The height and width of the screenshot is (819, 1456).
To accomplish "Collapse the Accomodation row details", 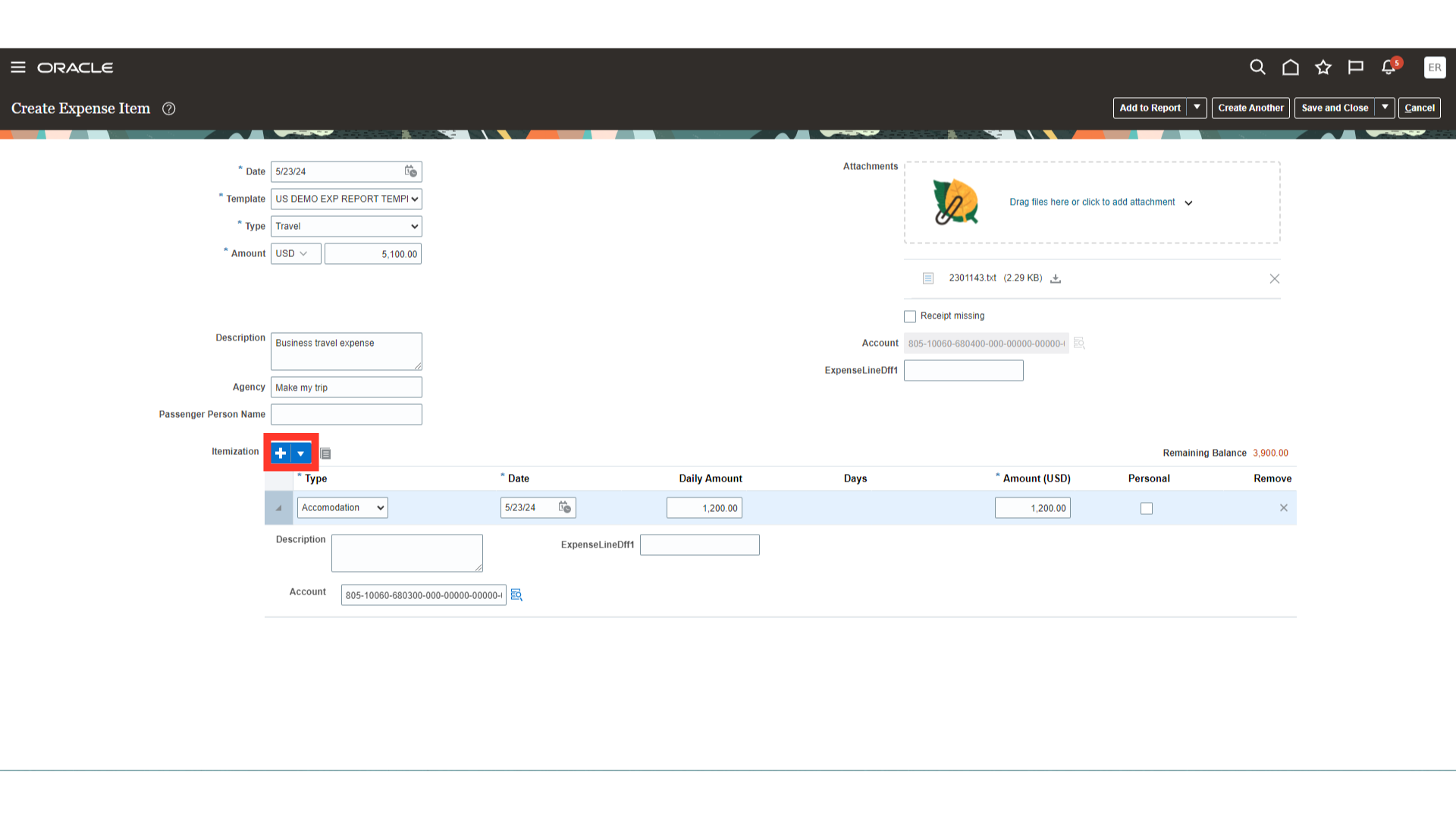I will pyautogui.click(x=278, y=508).
